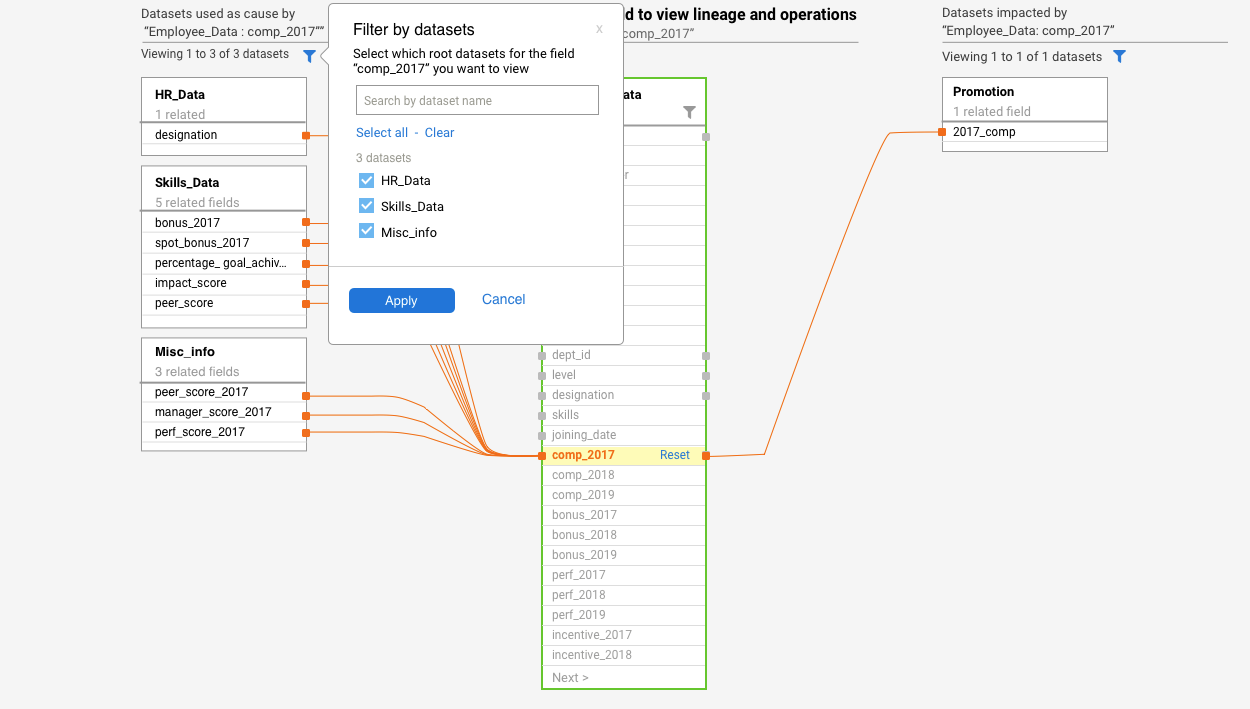Click the orange connector next to the designation field
The width and height of the screenshot is (1250, 709).
pyautogui.click(x=308, y=133)
